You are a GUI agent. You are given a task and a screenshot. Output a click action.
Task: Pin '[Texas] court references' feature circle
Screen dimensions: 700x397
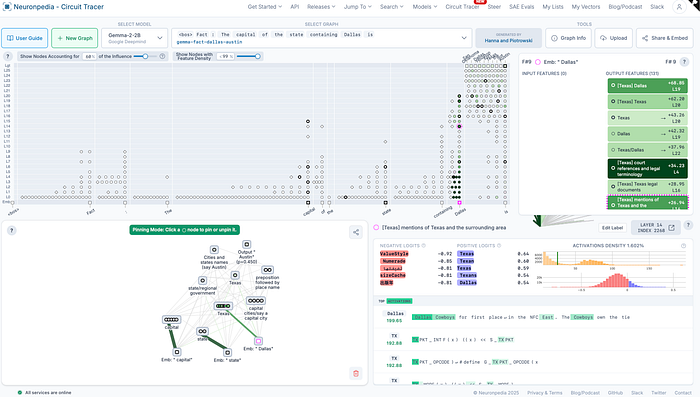[x=613, y=168]
